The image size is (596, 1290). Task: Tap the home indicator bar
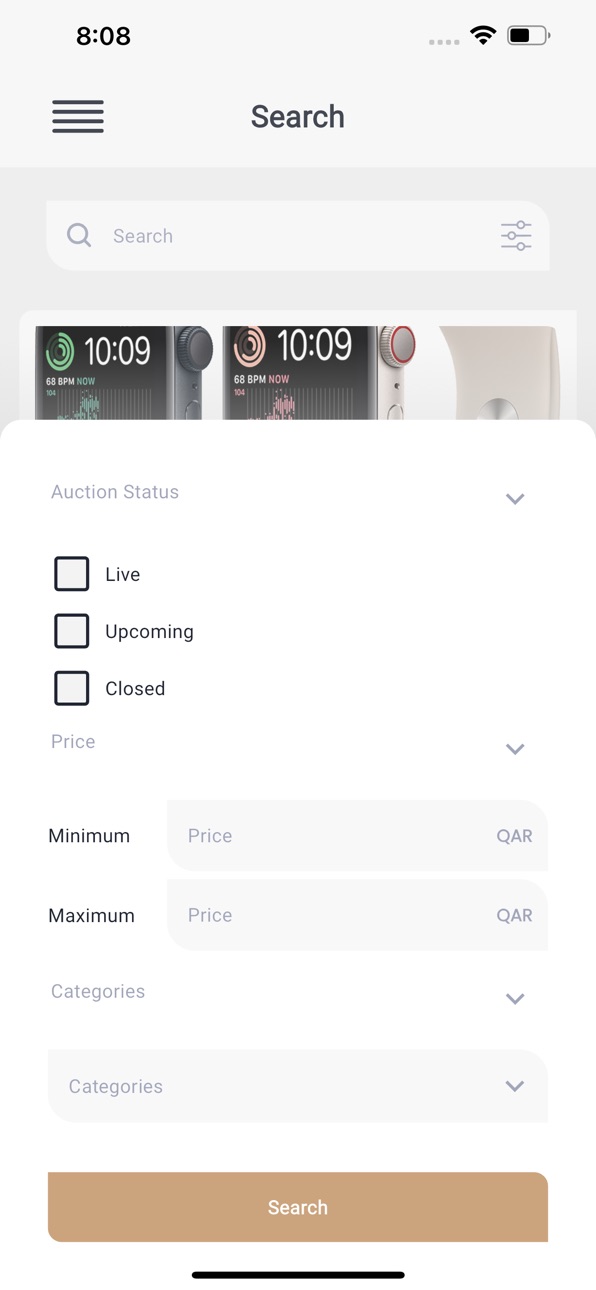(298, 1275)
